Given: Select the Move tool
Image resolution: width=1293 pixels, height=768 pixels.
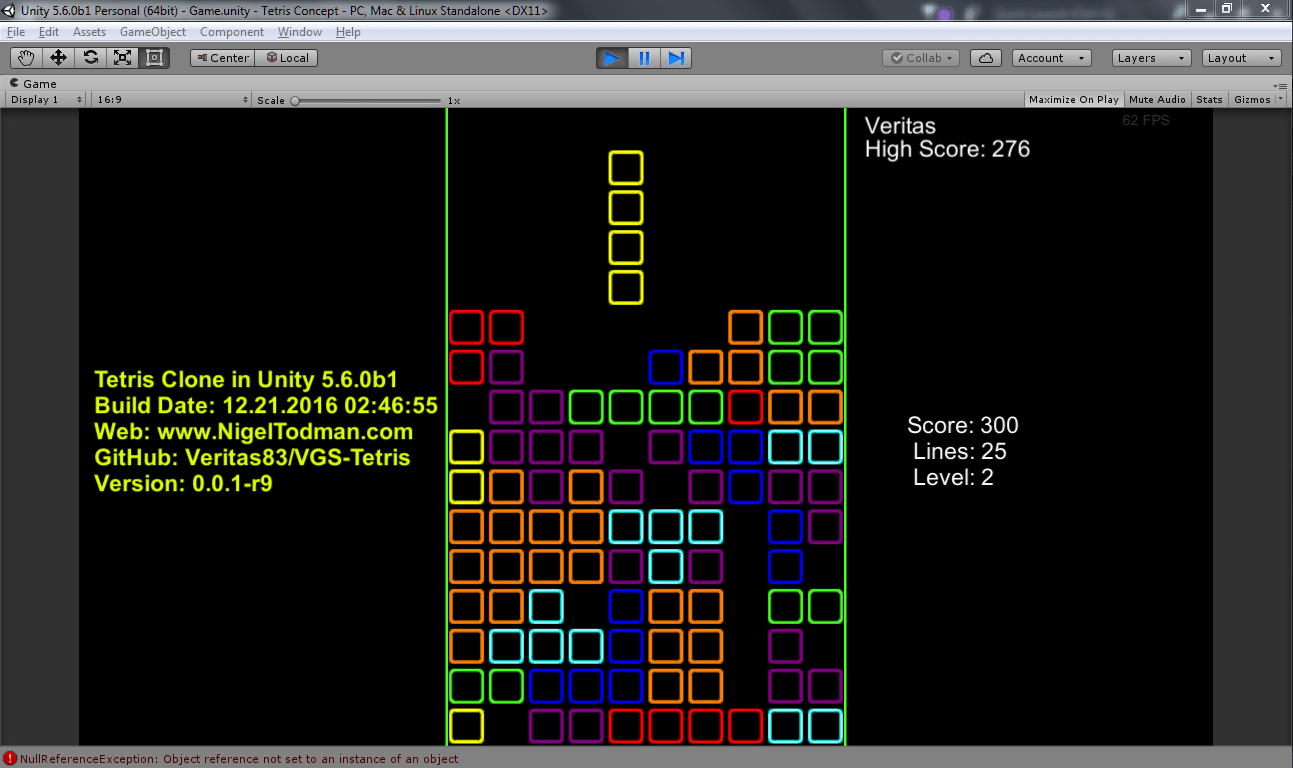Looking at the screenshot, I should [x=58, y=57].
